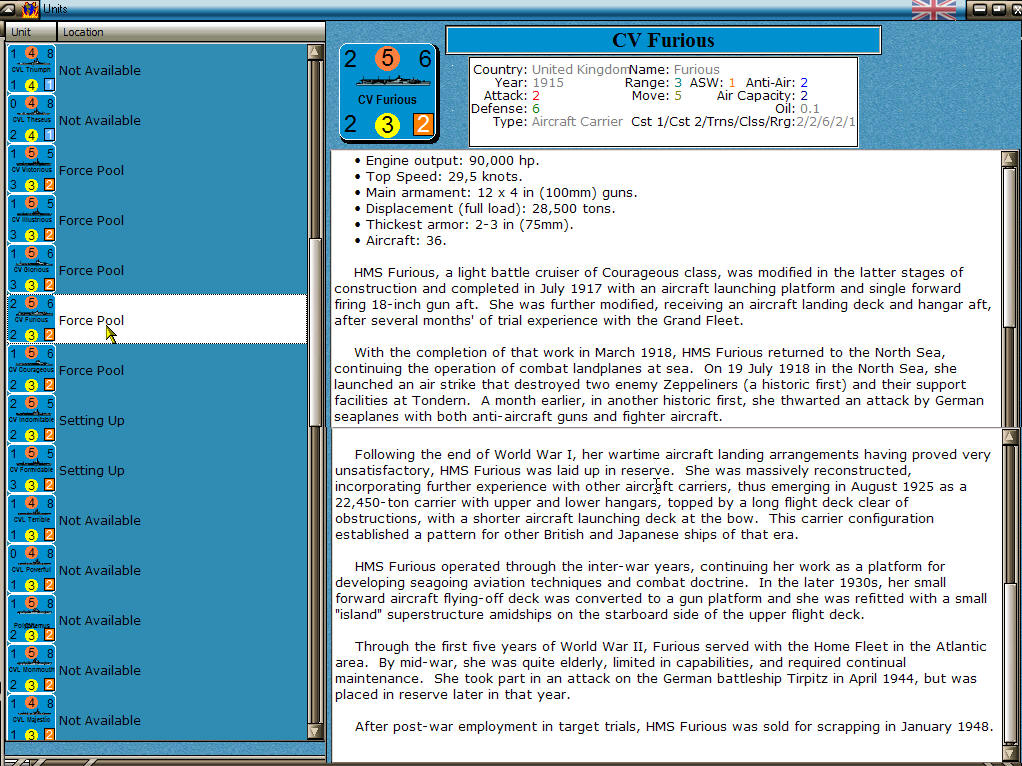This screenshot has width=1022, height=766.
Task: Click the Country value United Kingdom
Action: 580,69
